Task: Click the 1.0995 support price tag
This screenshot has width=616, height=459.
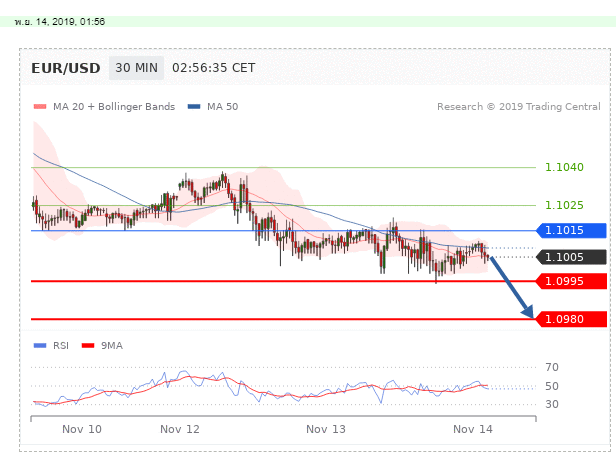Action: click(x=571, y=281)
